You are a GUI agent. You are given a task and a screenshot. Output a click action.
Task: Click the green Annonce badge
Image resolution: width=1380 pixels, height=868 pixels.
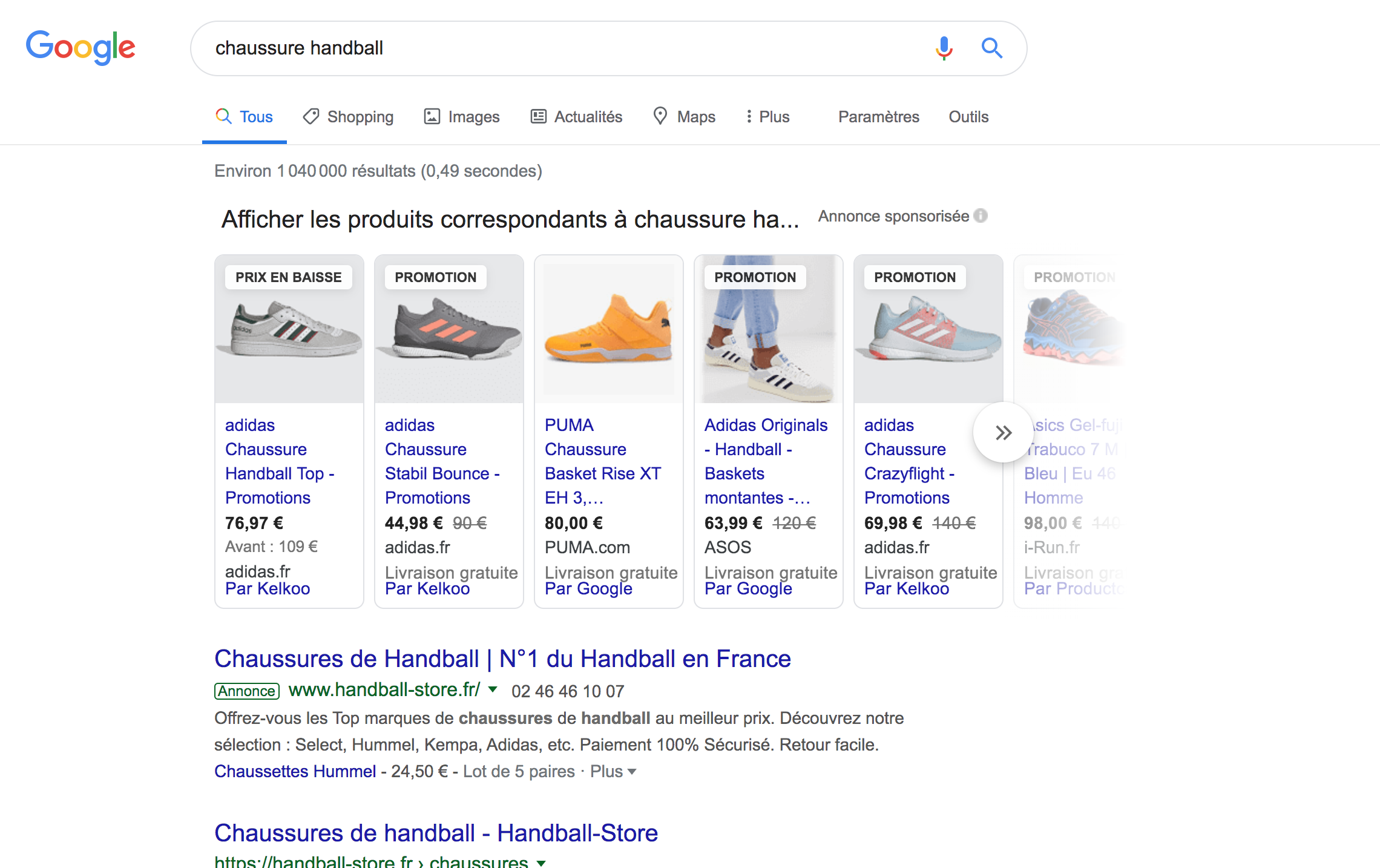[247, 691]
